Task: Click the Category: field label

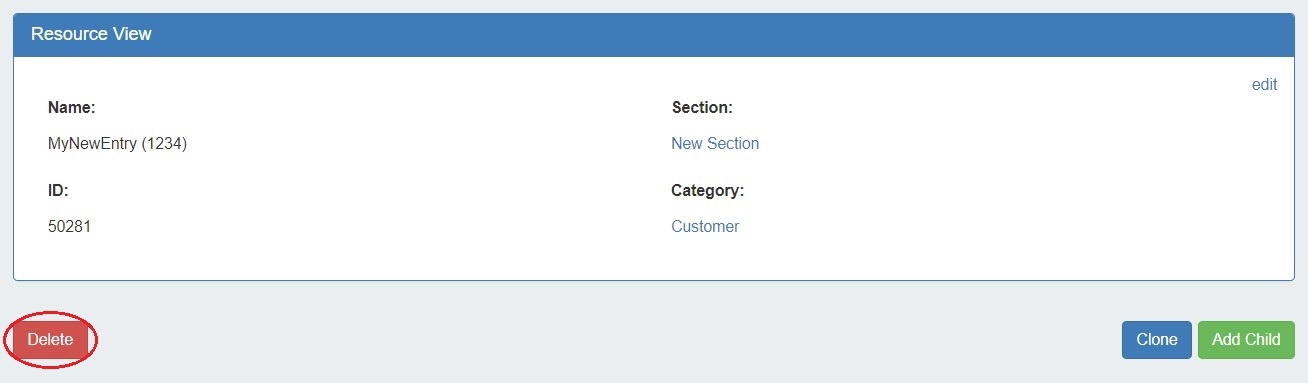Action: click(x=708, y=190)
